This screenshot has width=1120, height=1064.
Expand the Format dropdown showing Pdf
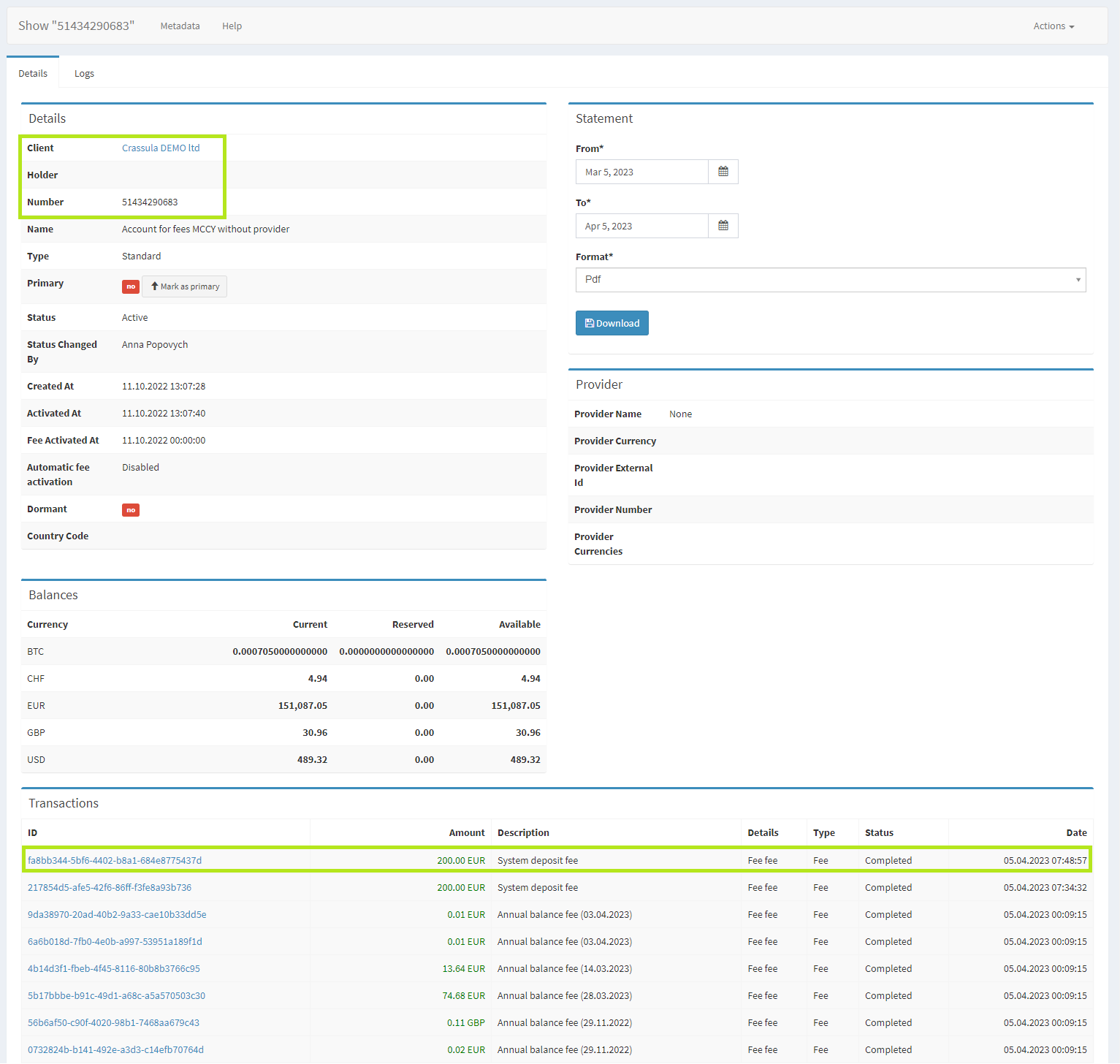click(830, 280)
